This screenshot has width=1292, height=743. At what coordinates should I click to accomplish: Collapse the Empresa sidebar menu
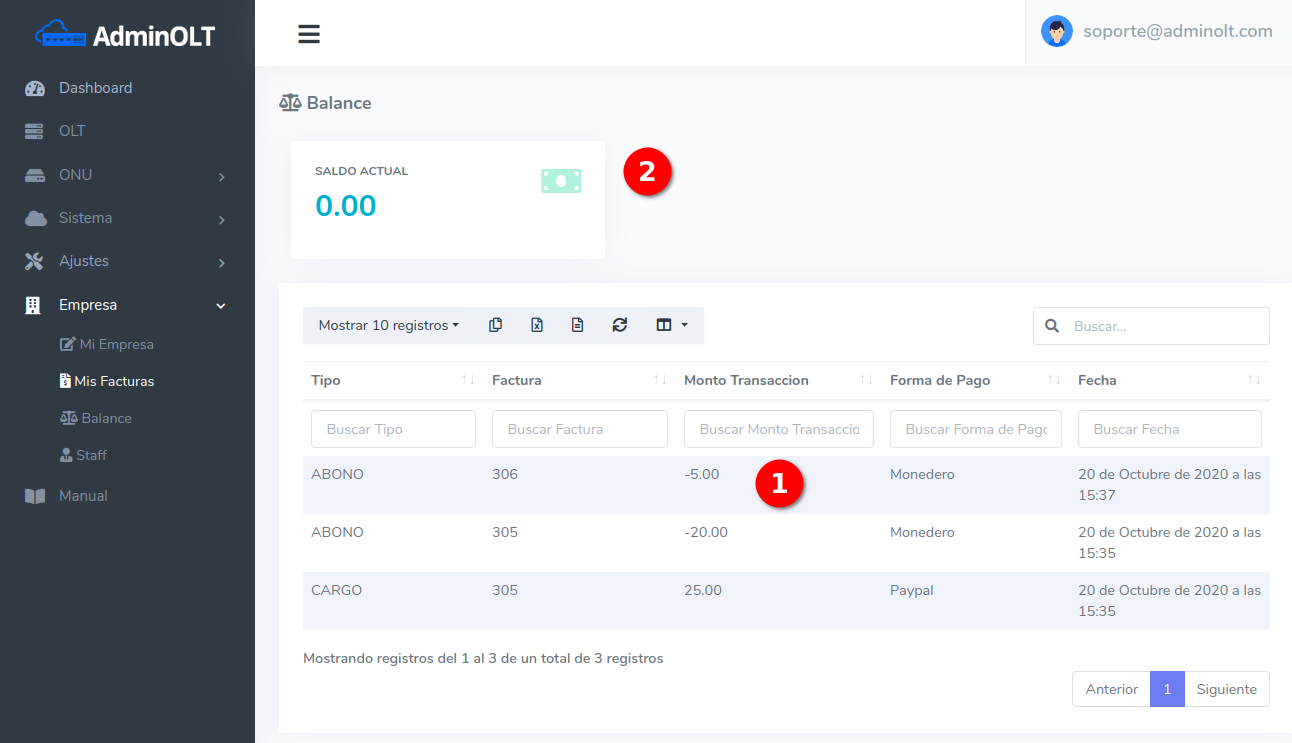(x=126, y=305)
